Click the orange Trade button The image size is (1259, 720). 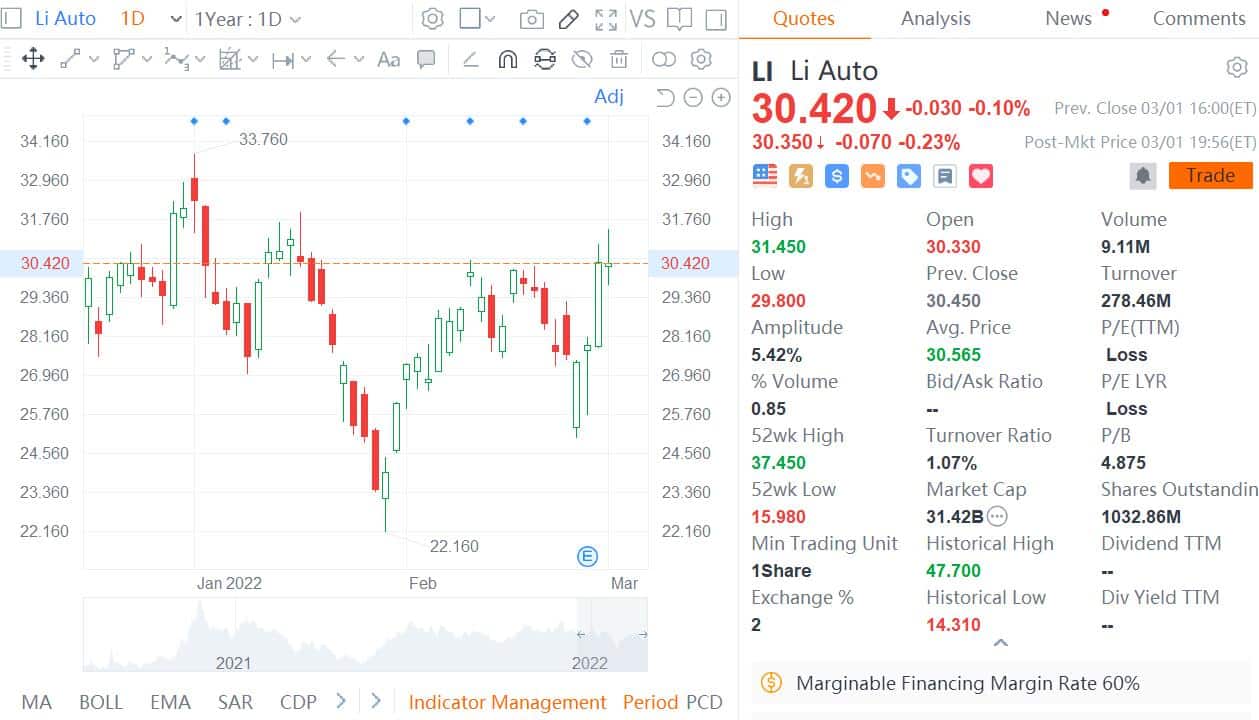1210,175
